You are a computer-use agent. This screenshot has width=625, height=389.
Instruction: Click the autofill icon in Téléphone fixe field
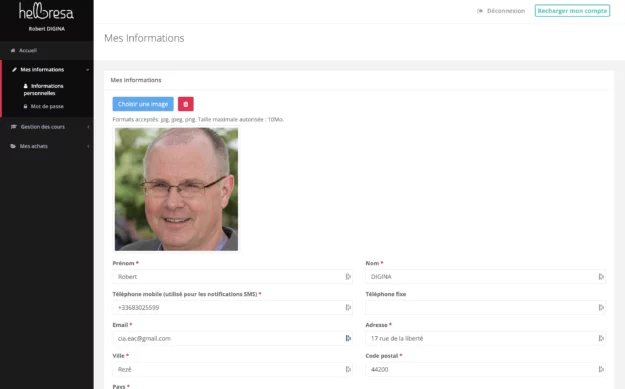(x=601, y=307)
